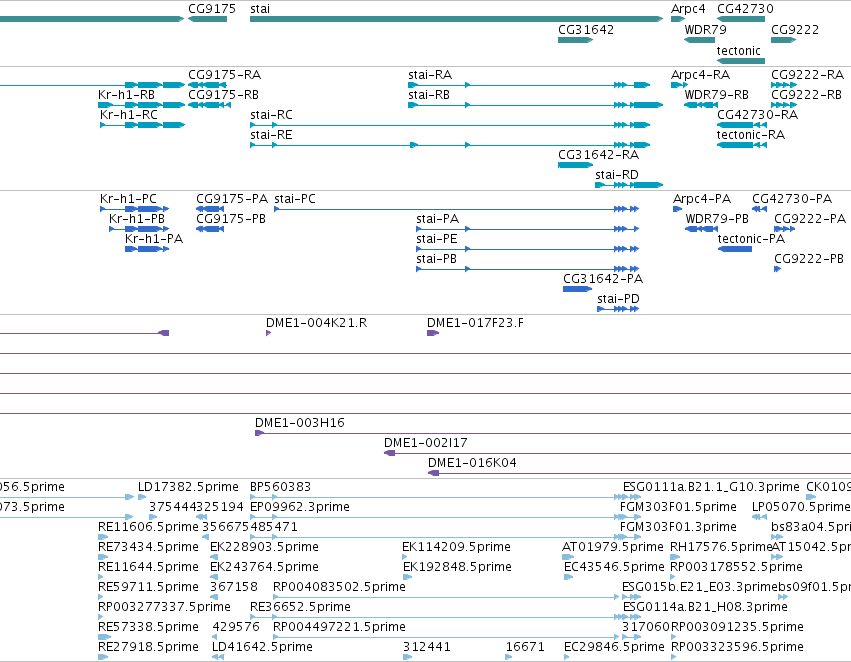Image resolution: width=851 pixels, height=662 pixels.
Task: Select protein CG31642-PA
Action: (577, 289)
